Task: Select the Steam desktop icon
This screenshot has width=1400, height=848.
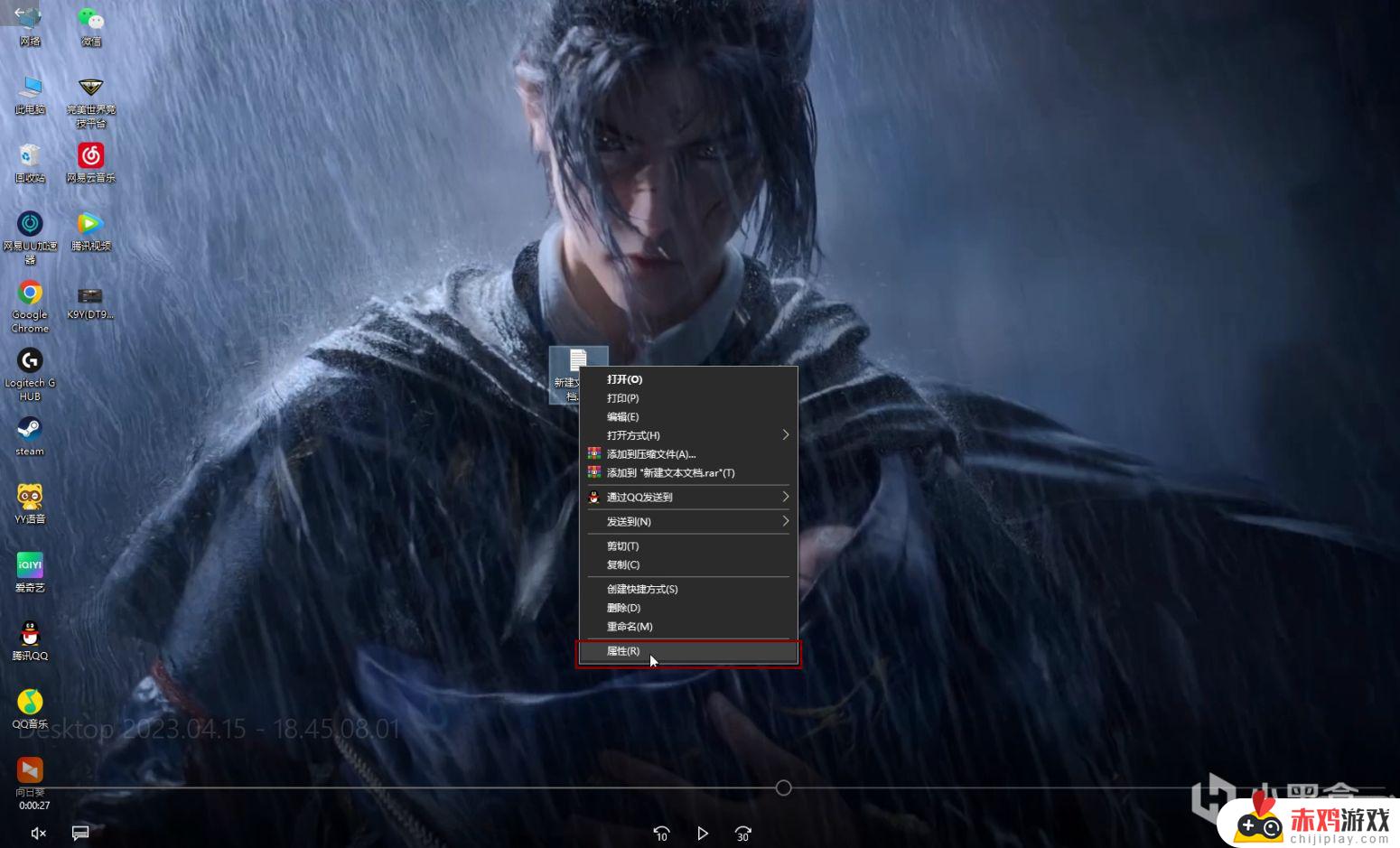Action: point(30,436)
